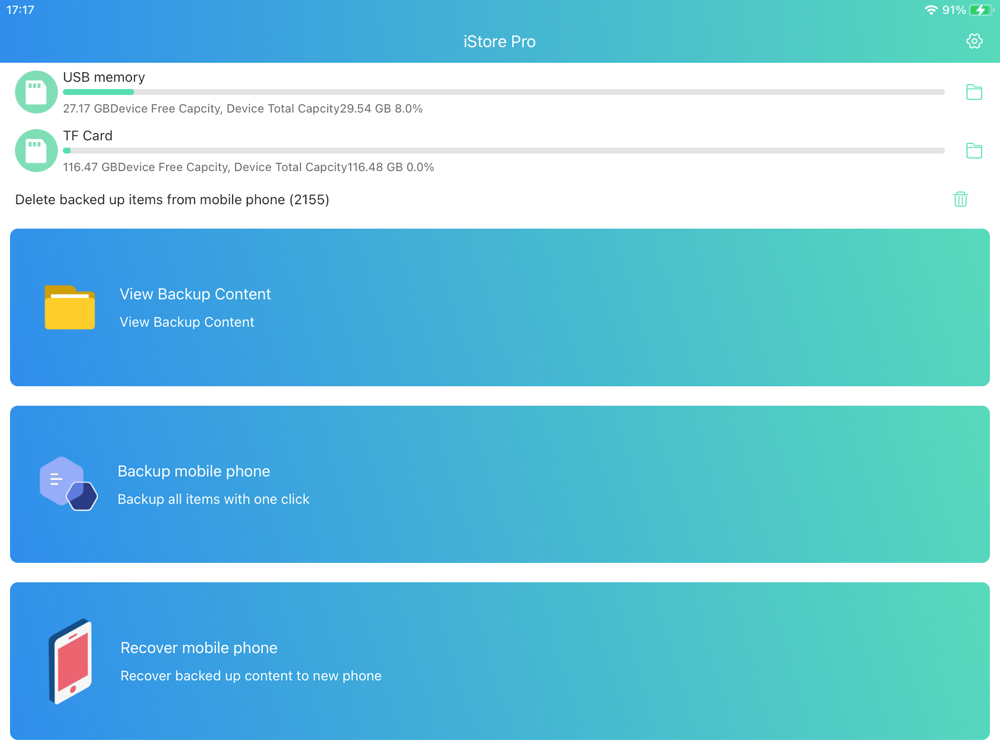Click the TF Card 116.47 GB capacity text
The width and height of the screenshot is (1000, 750).
click(248, 167)
